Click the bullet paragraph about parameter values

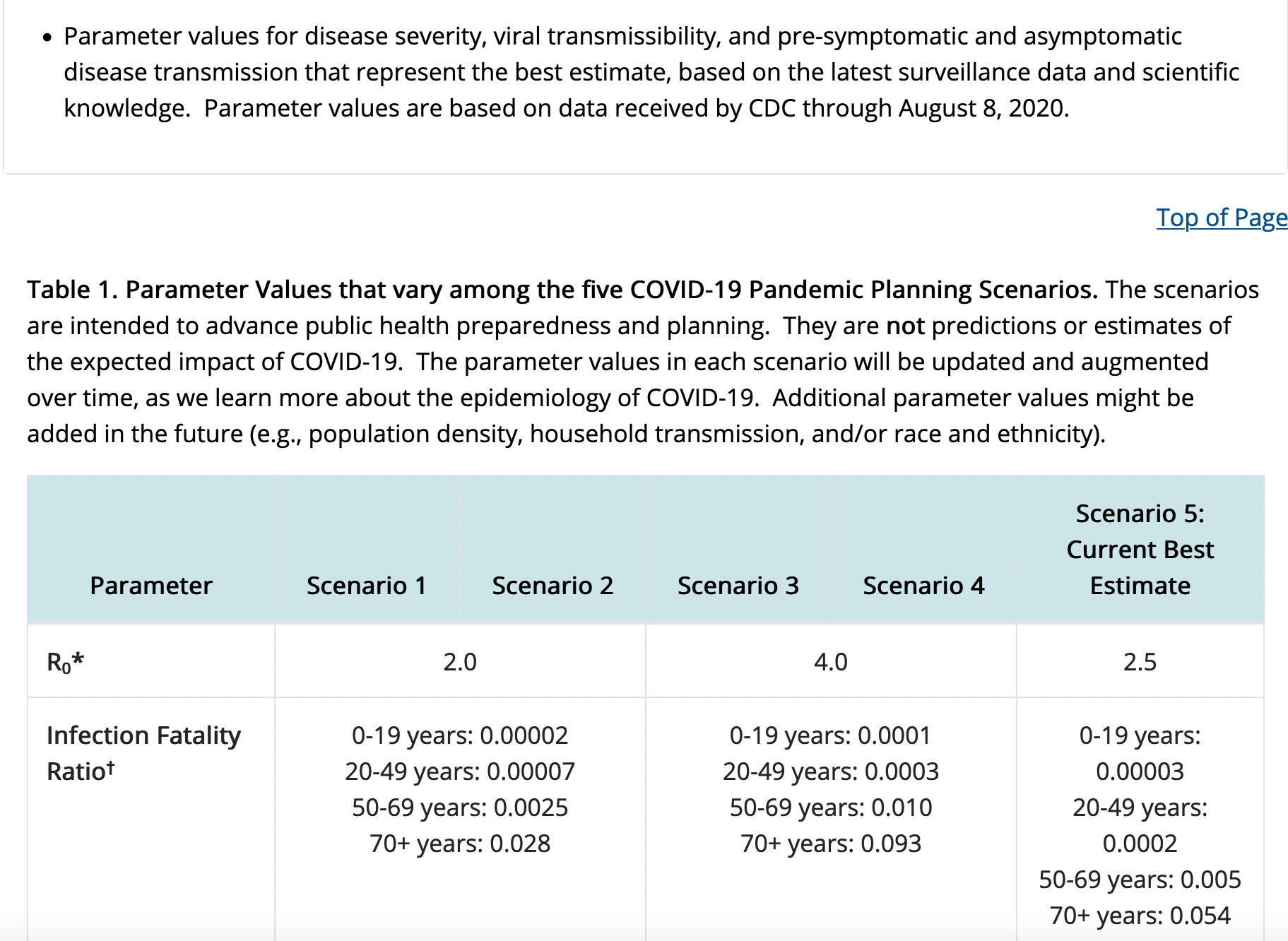click(650, 72)
